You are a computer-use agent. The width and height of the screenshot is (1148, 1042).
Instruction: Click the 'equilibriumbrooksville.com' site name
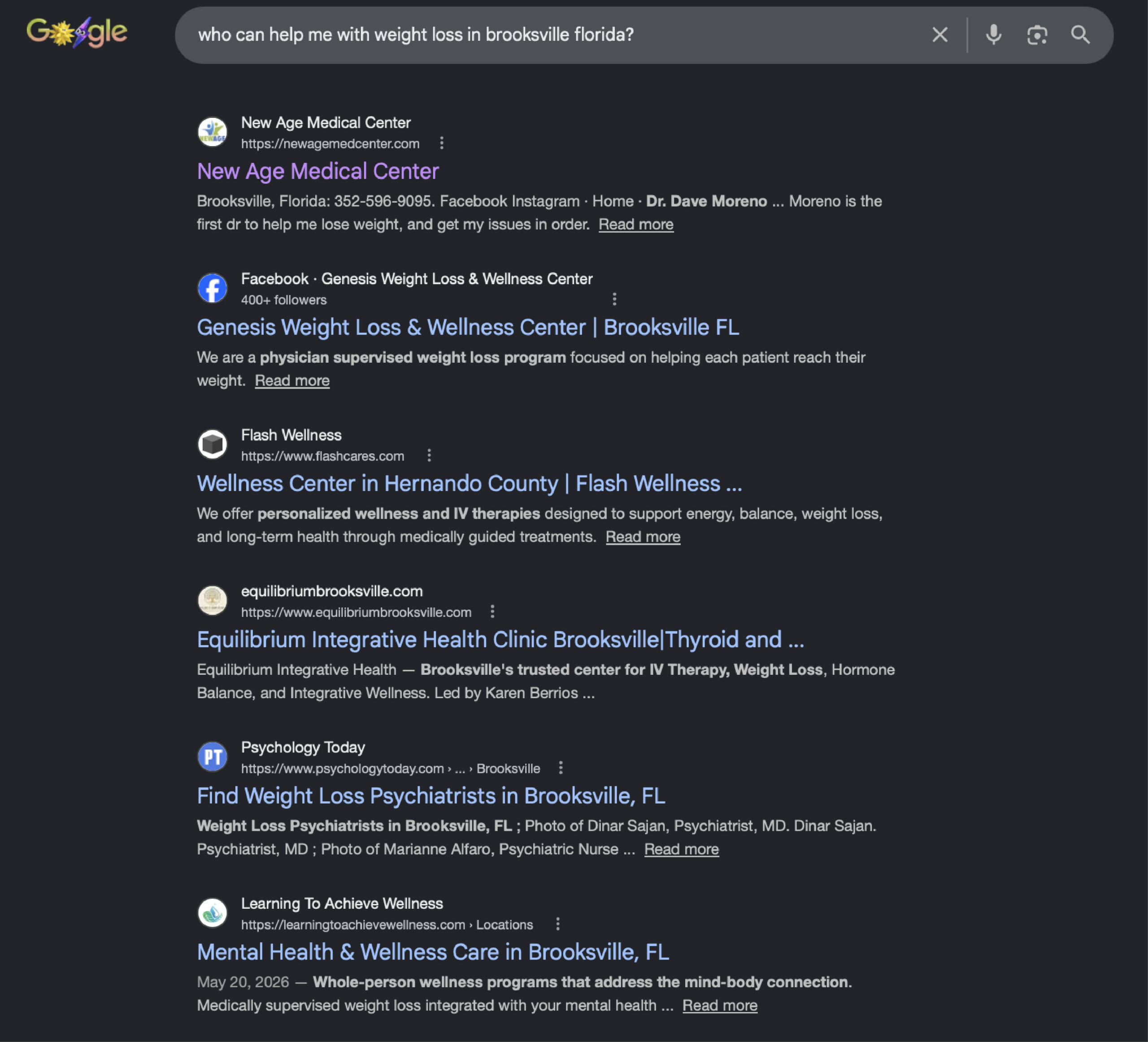[332, 591]
